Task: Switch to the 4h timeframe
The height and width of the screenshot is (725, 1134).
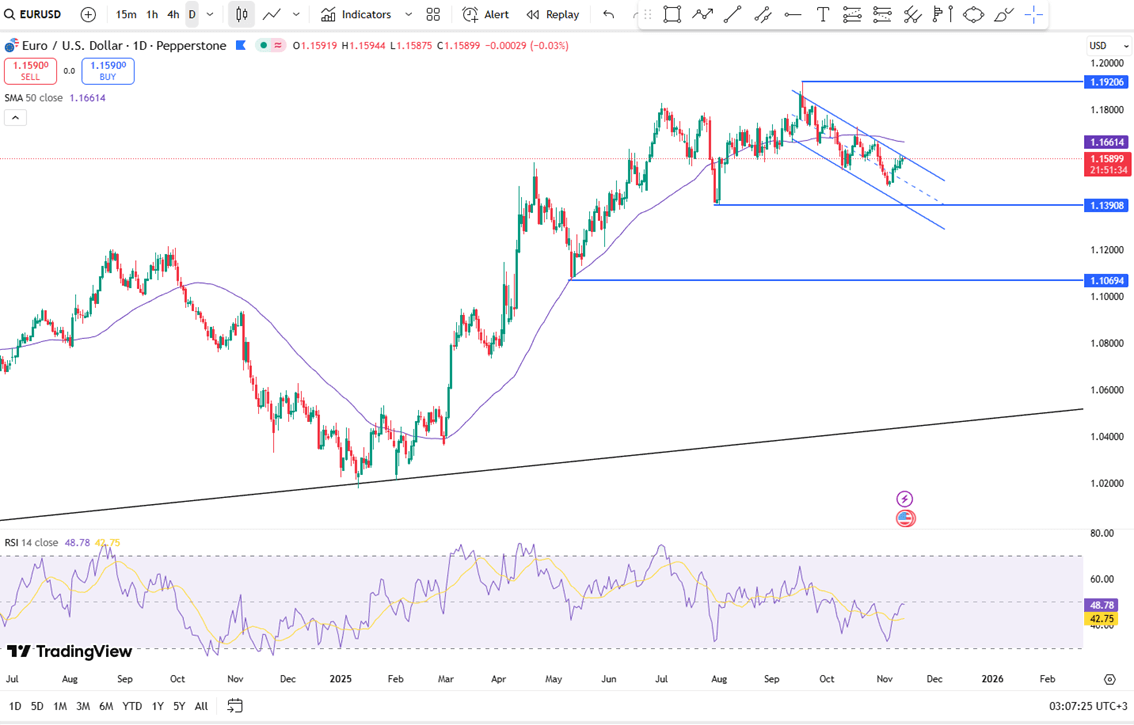Action: pos(173,15)
